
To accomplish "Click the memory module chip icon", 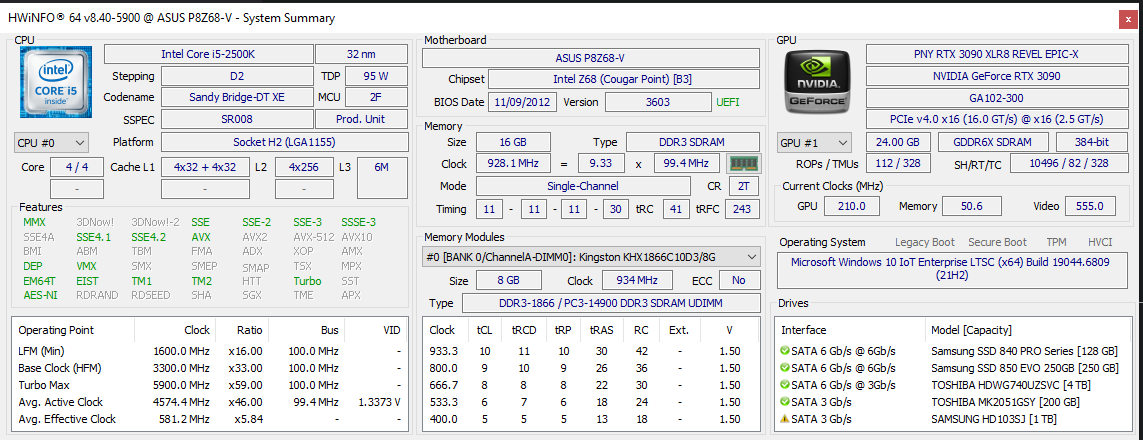I will [744, 163].
